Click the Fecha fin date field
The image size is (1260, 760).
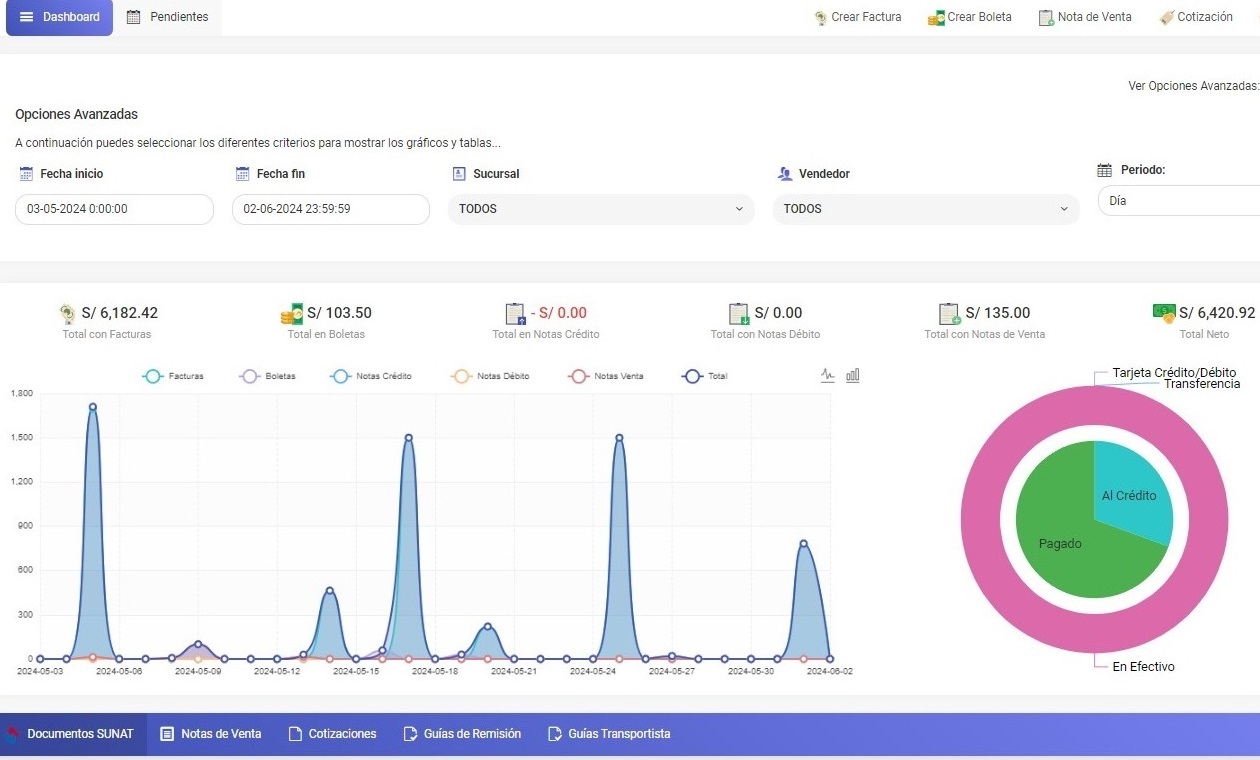click(x=331, y=209)
